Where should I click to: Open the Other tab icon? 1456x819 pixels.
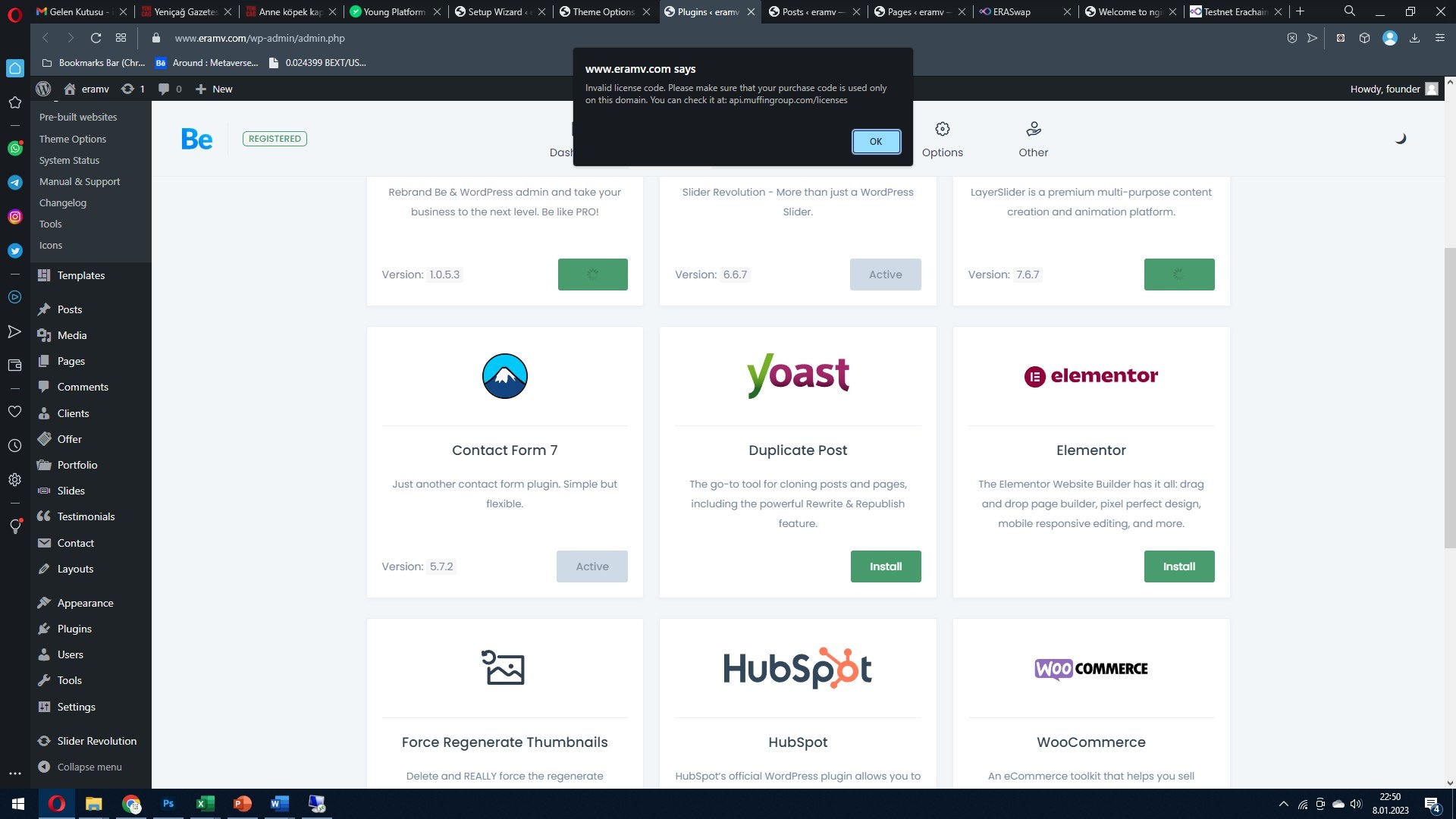click(1034, 129)
